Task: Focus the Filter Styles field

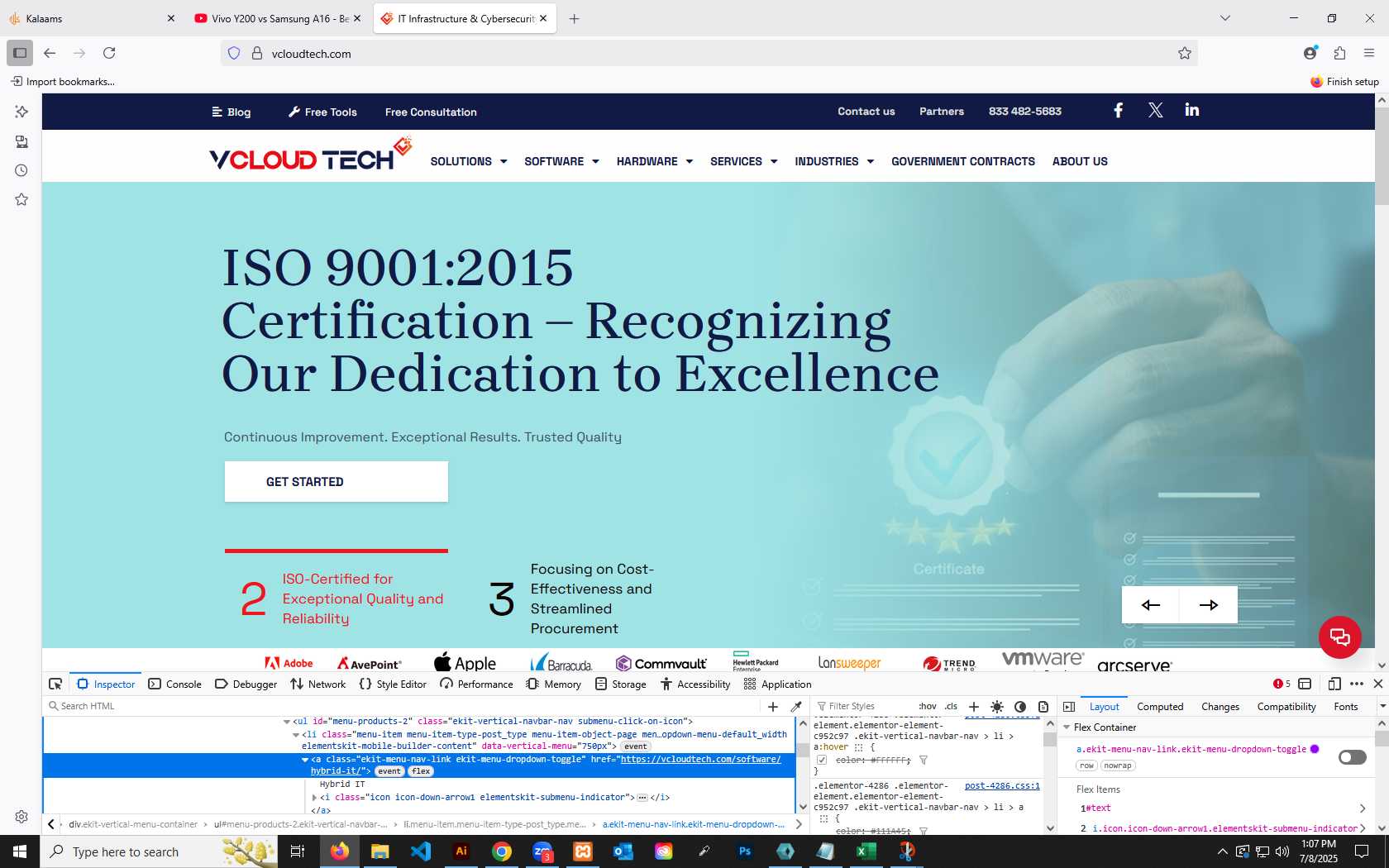Action: point(864,706)
